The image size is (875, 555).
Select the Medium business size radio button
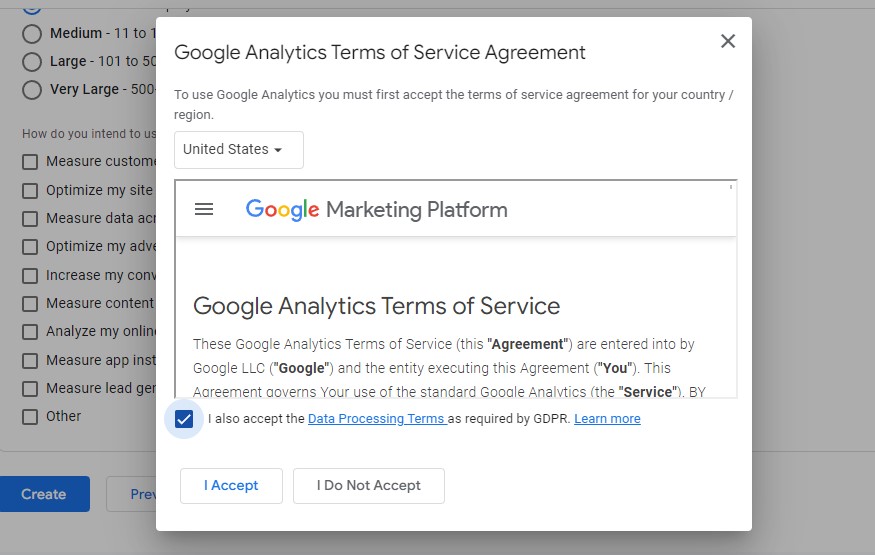32,33
